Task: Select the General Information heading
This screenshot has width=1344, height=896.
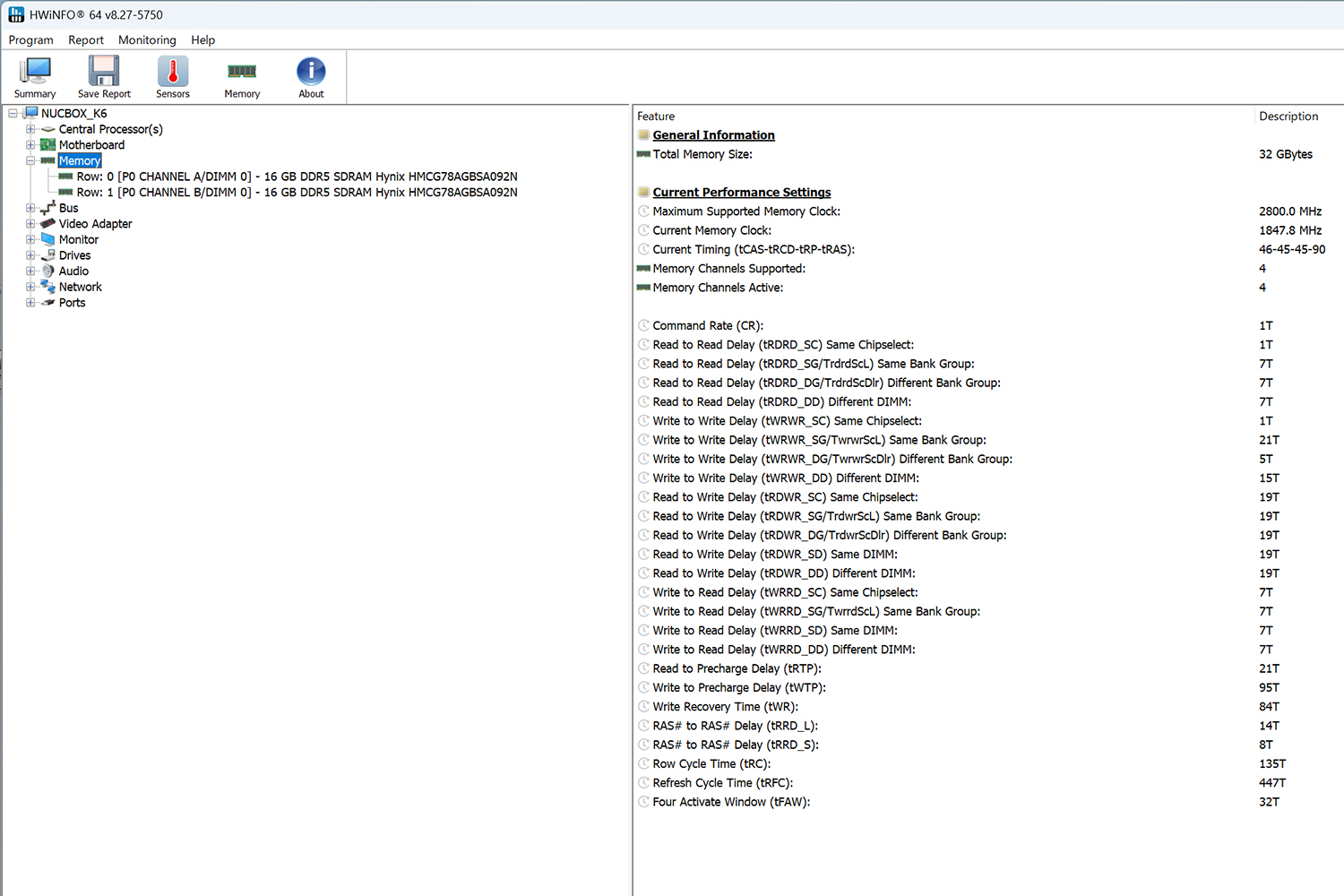Action: (714, 135)
